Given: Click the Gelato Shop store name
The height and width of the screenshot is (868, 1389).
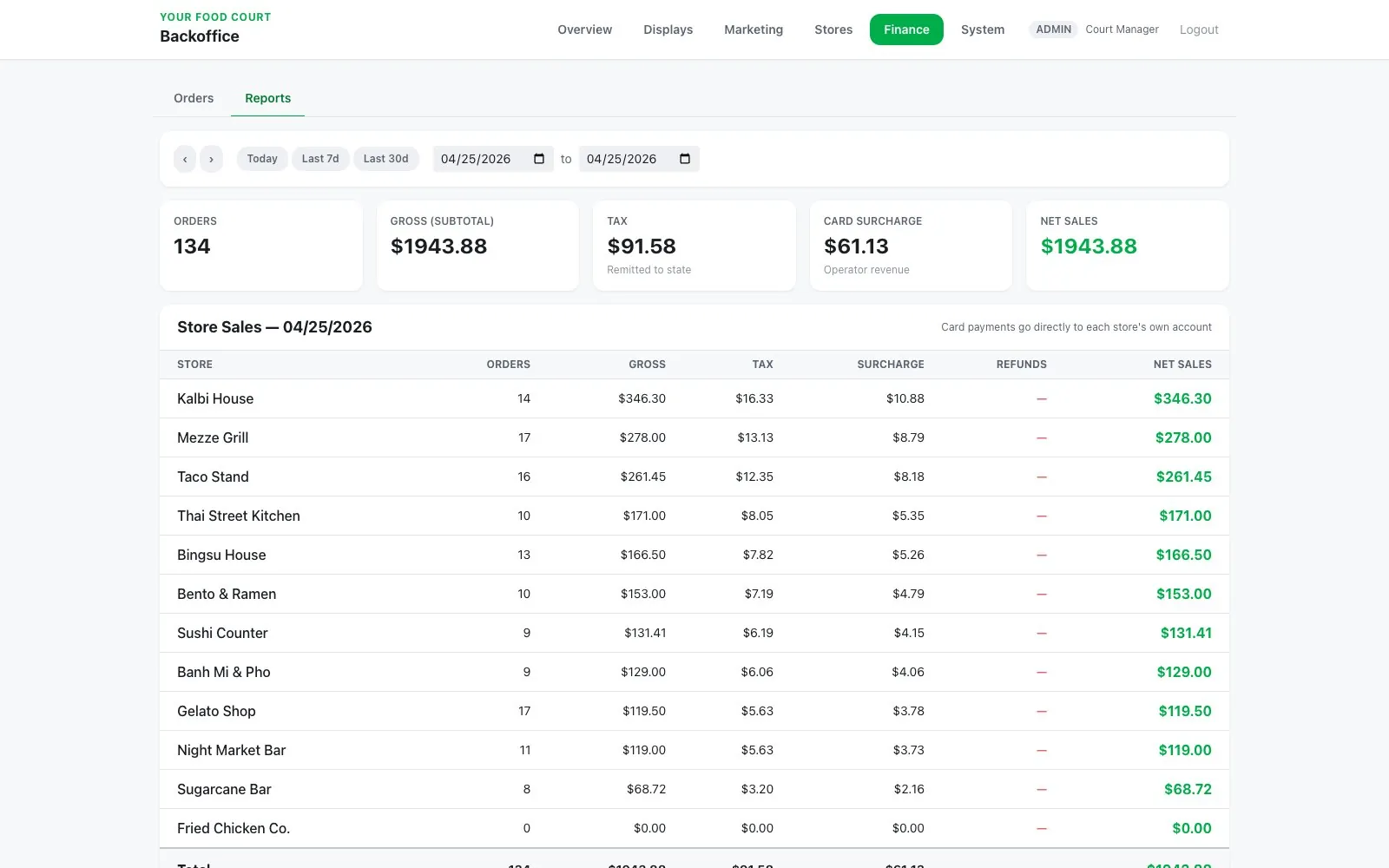Looking at the screenshot, I should point(216,711).
